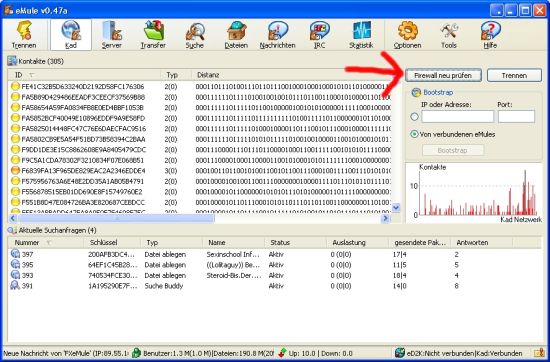Select contact FE41C32B5D633240D2192D58FC176306
This screenshot has height=362, width=550.
200,86
